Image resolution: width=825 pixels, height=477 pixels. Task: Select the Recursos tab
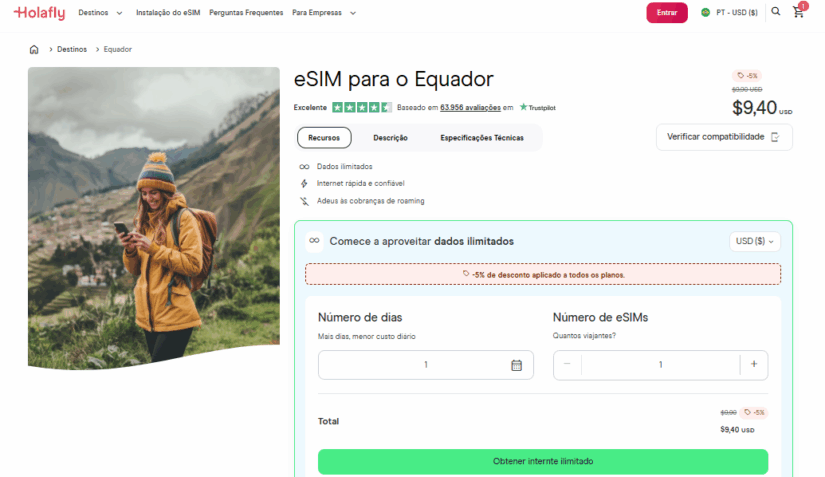324,138
